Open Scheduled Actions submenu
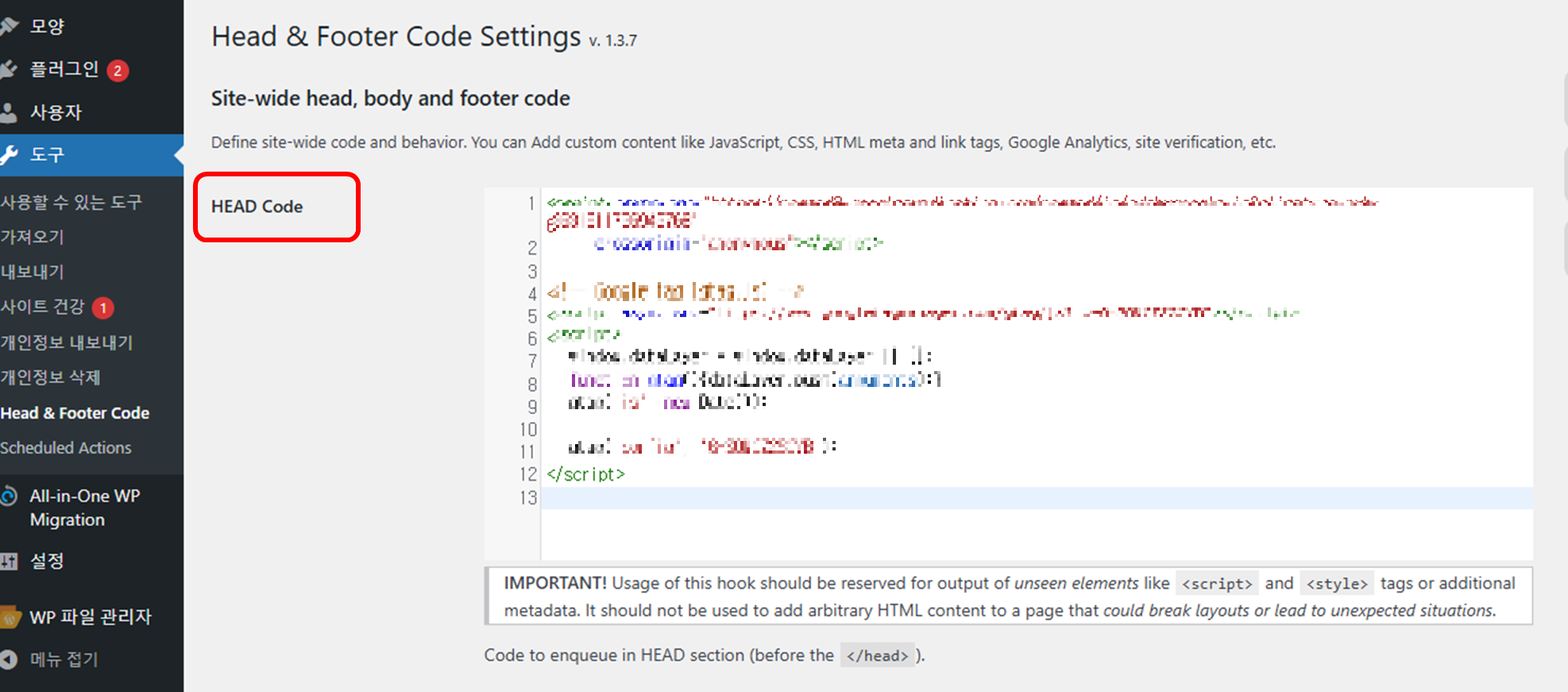The width and height of the screenshot is (1568, 692). [x=66, y=448]
